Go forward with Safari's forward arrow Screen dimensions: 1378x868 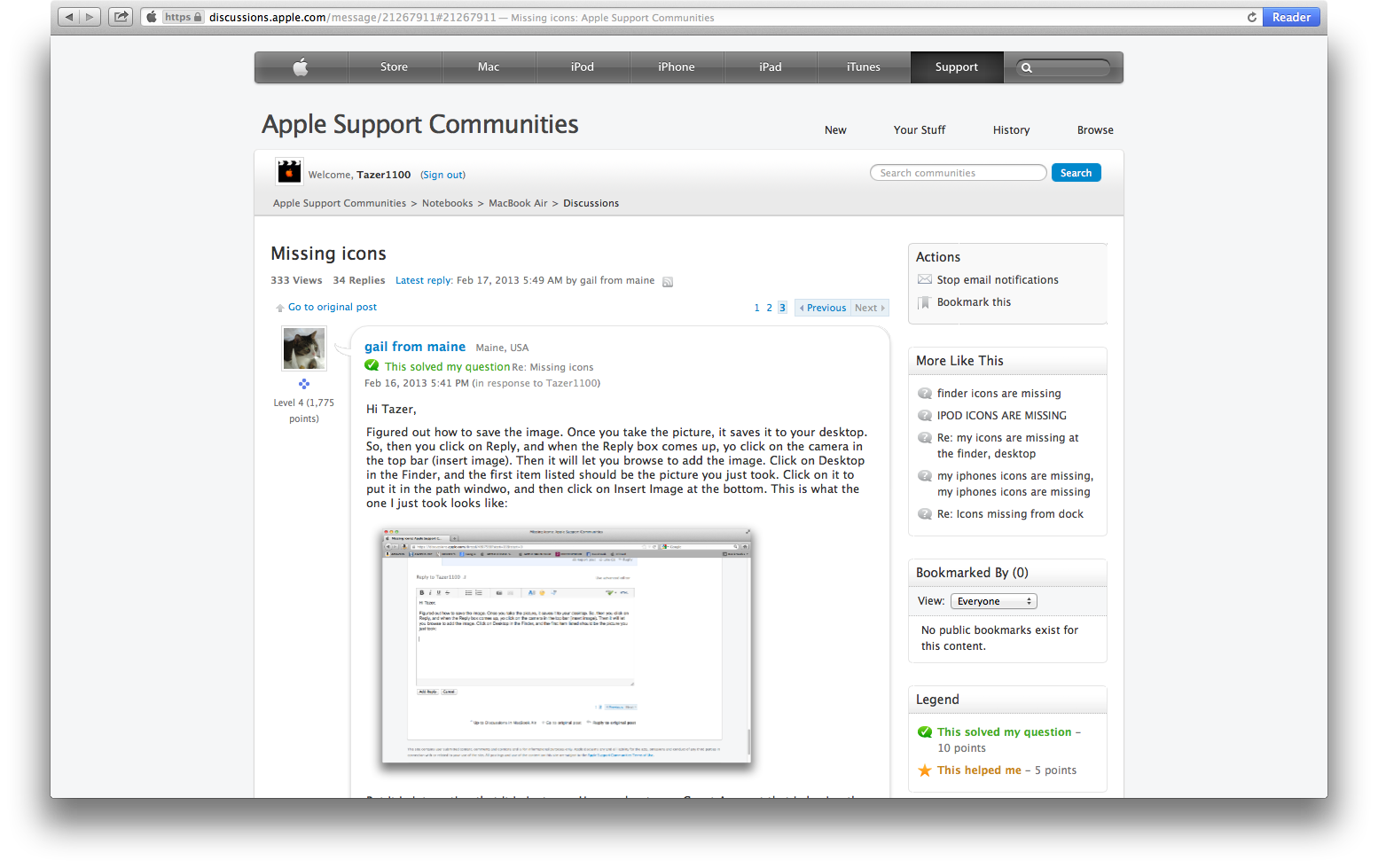pos(90,17)
